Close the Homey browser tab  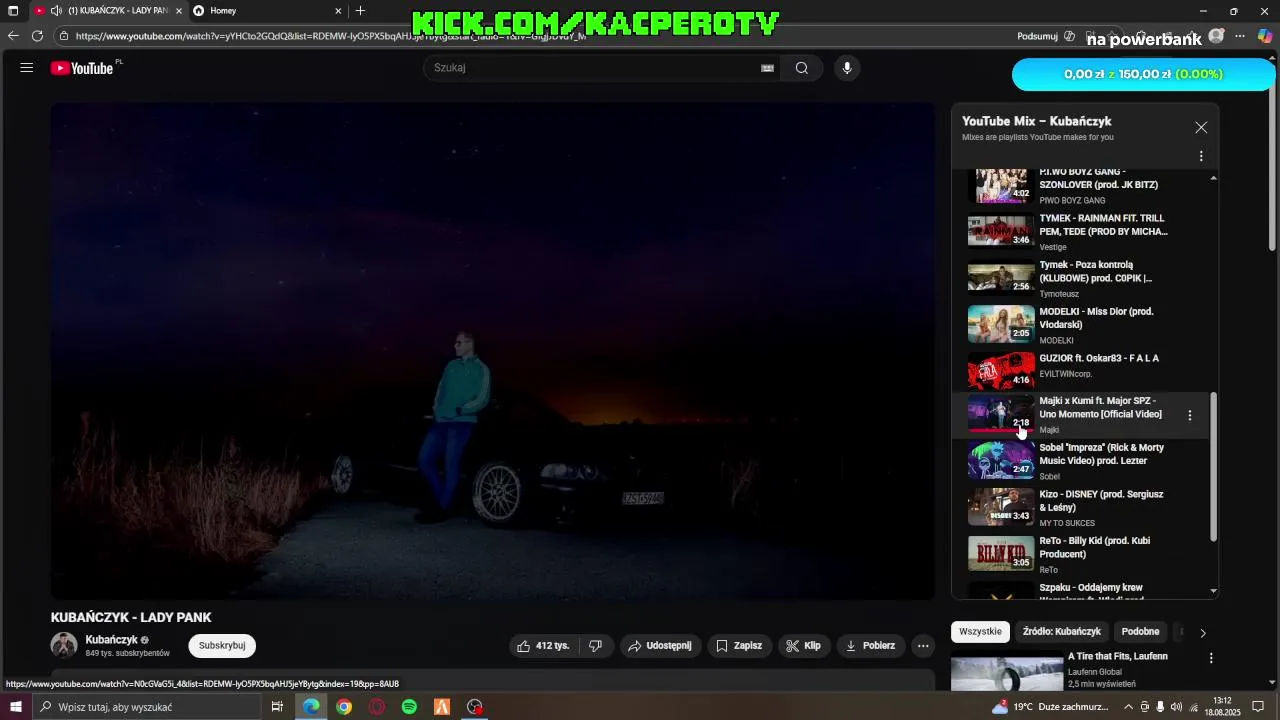(338, 11)
